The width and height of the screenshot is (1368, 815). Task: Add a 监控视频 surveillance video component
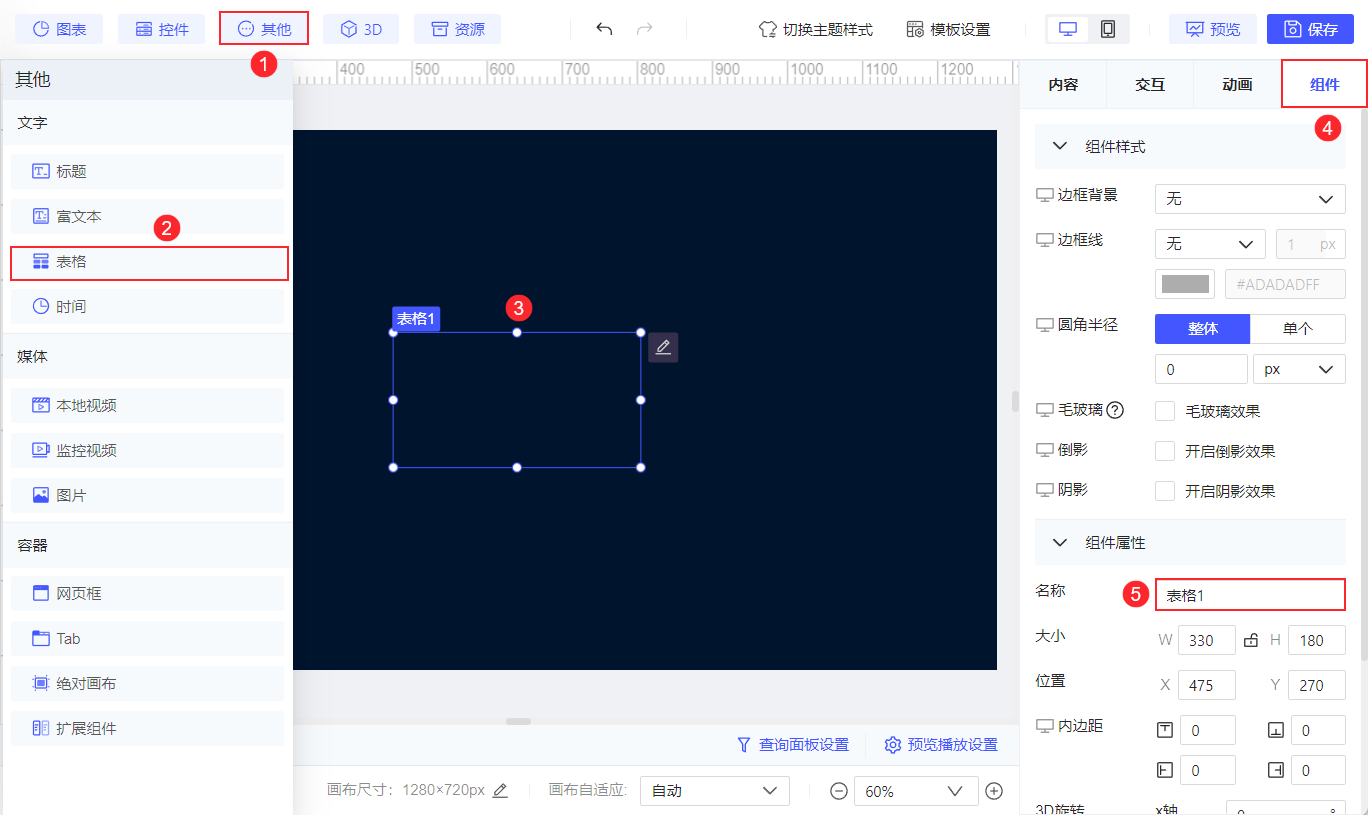[x=147, y=450]
